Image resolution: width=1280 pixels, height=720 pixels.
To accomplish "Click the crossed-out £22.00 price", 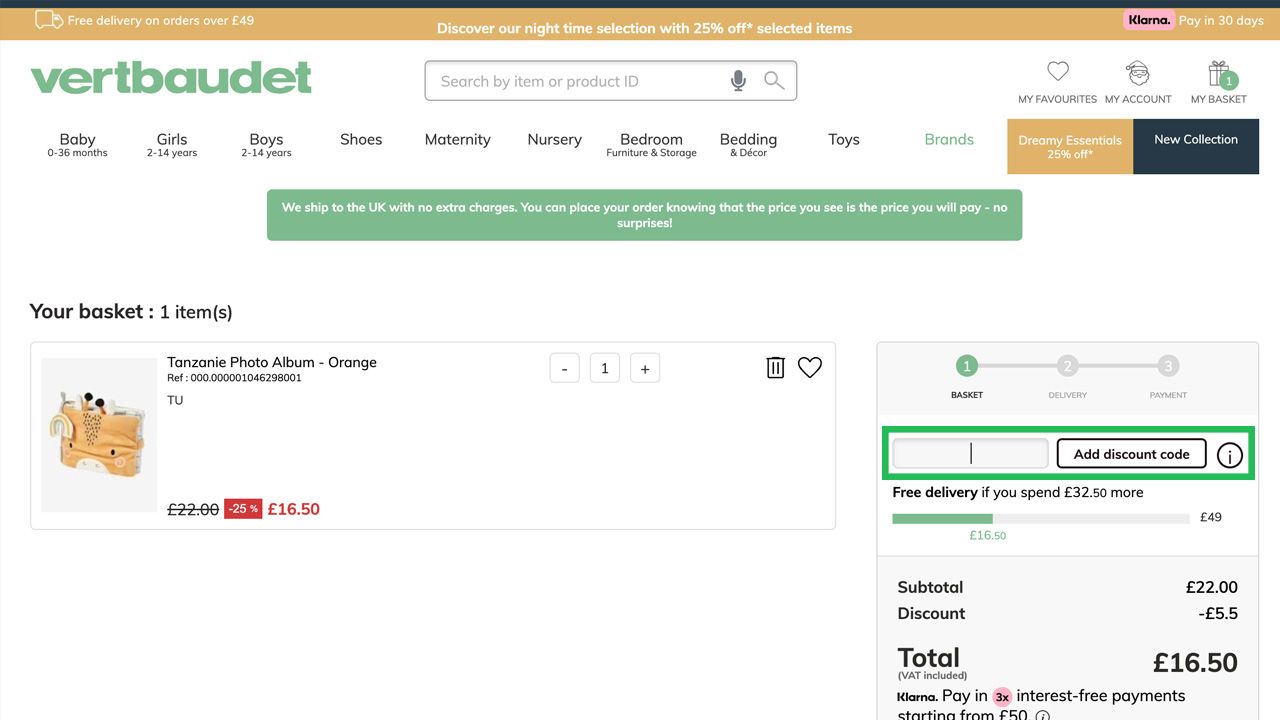I will [x=193, y=509].
